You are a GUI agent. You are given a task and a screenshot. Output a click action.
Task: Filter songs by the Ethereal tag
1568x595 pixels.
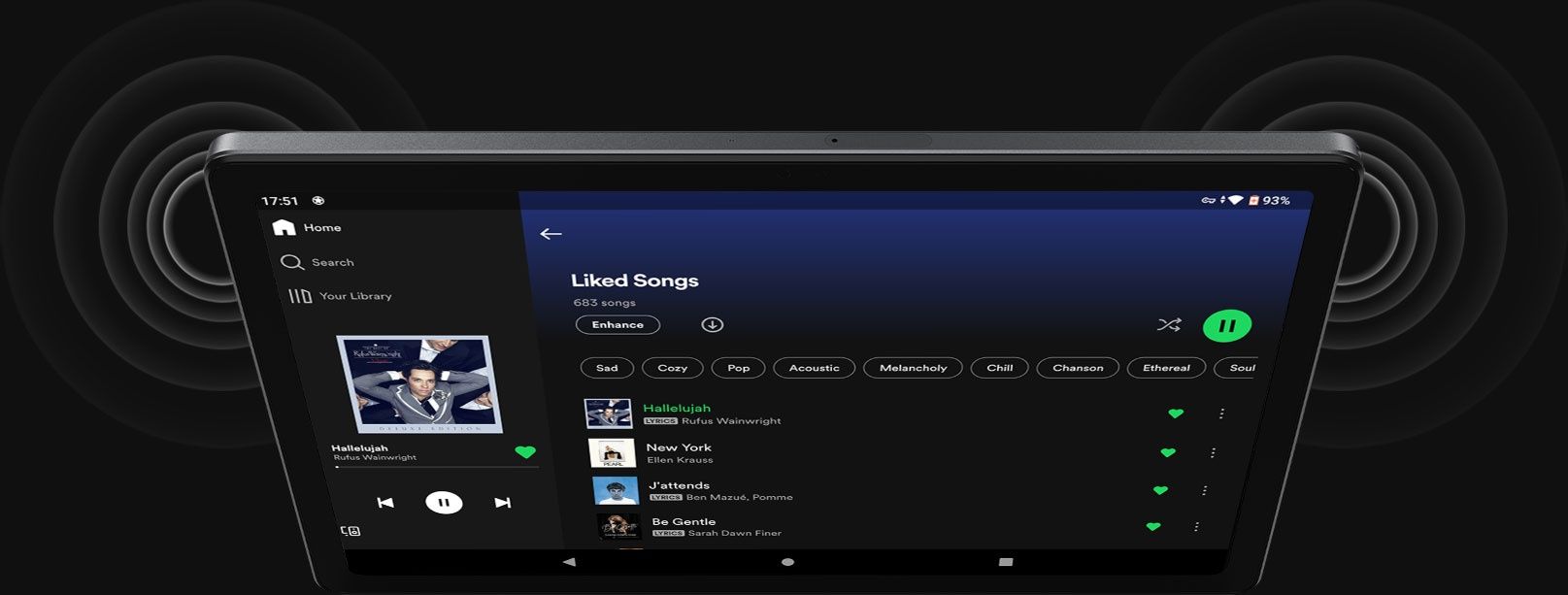click(1166, 368)
